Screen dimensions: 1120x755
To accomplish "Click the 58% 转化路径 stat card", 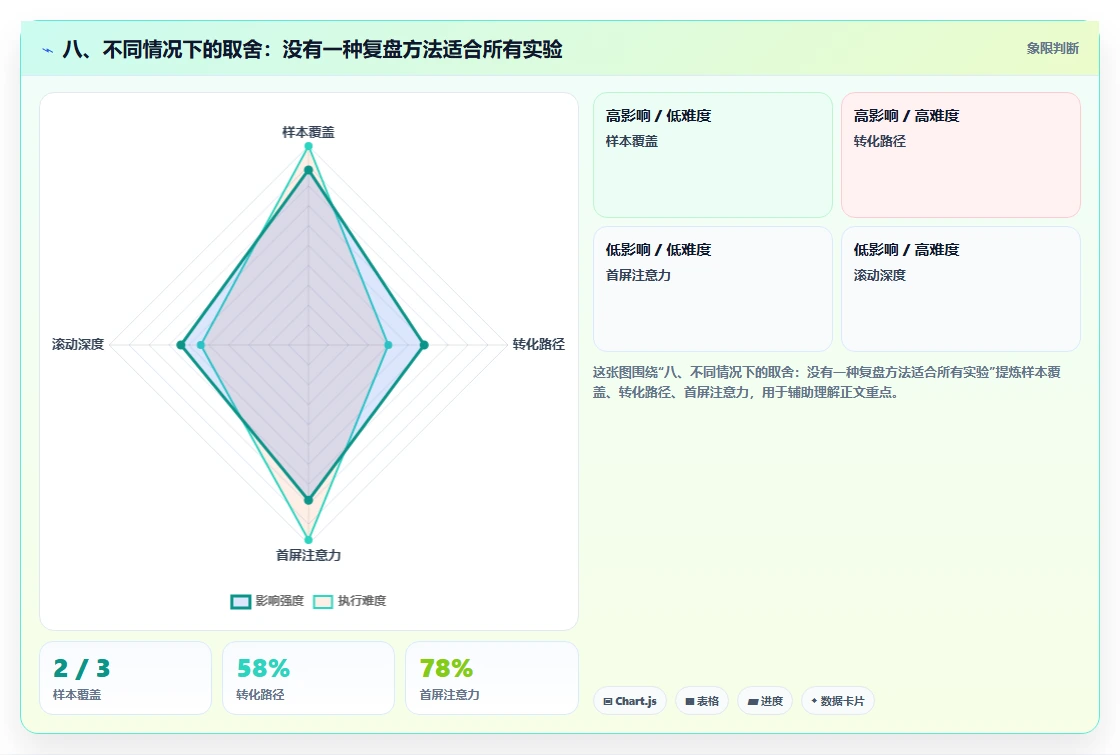I will pyautogui.click(x=309, y=678).
